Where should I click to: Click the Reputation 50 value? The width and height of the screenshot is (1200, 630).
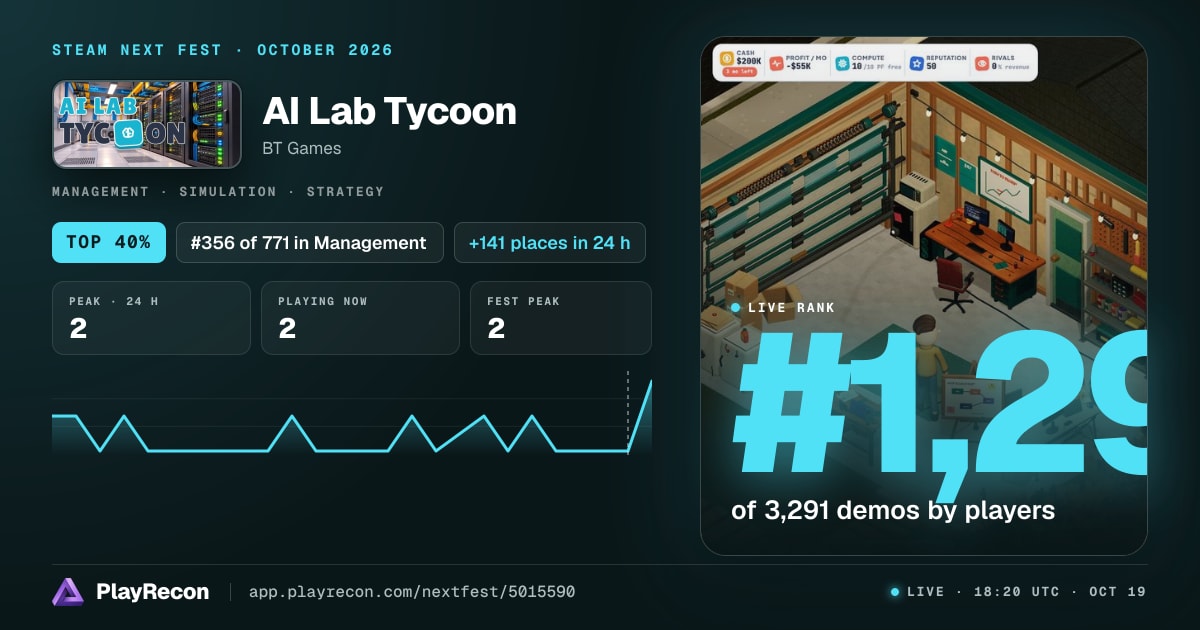click(932, 66)
